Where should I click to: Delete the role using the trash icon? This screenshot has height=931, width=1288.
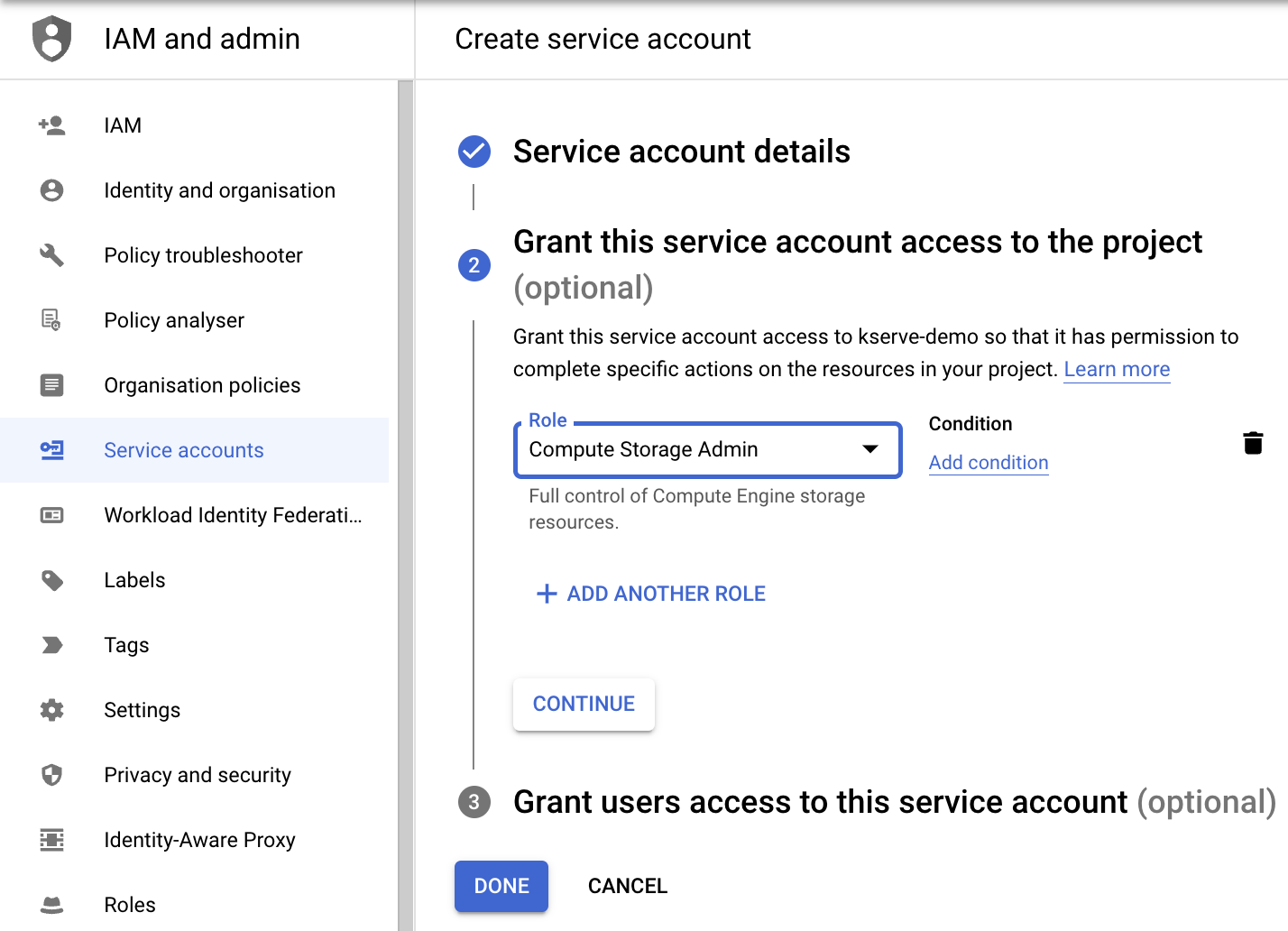point(1253,443)
